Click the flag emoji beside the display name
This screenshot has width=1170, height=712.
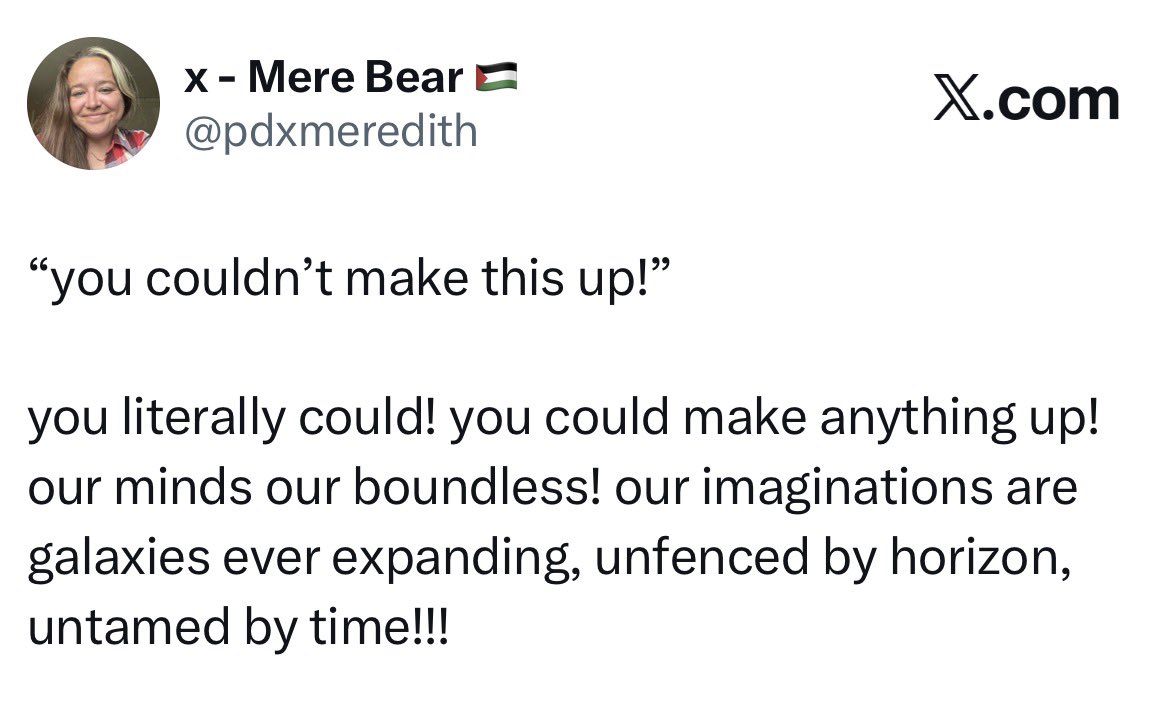pyautogui.click(x=497, y=77)
